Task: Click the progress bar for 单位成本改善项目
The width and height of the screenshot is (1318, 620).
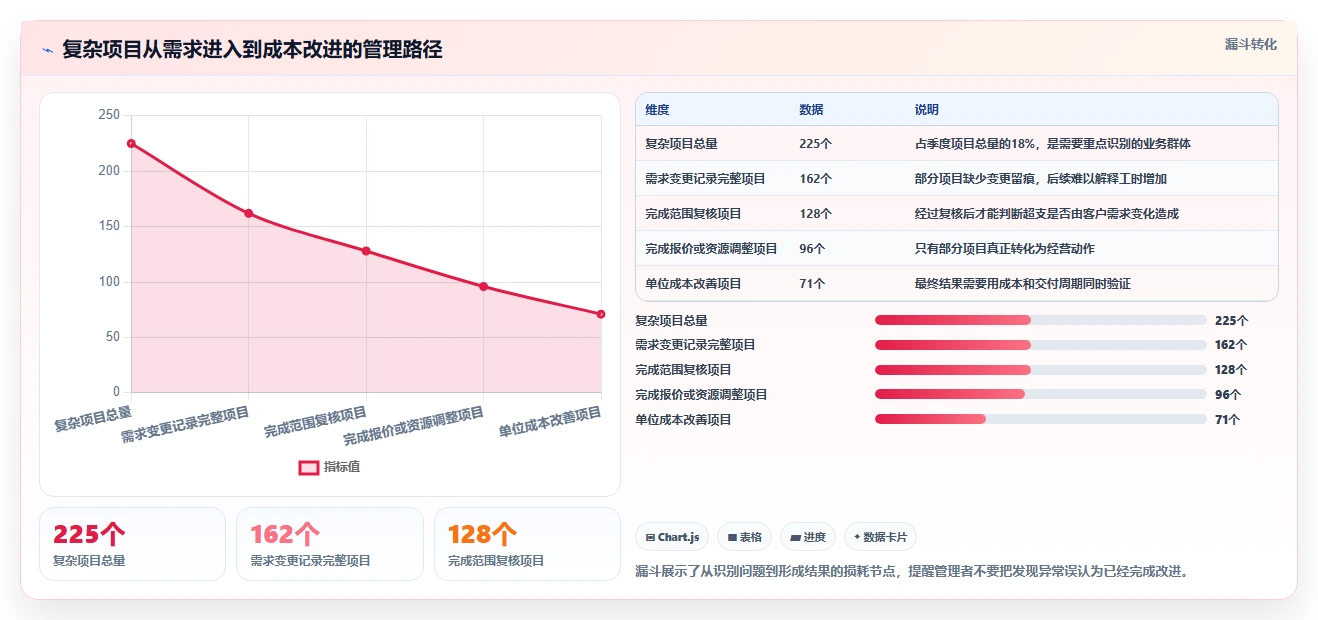Action: coord(1041,419)
